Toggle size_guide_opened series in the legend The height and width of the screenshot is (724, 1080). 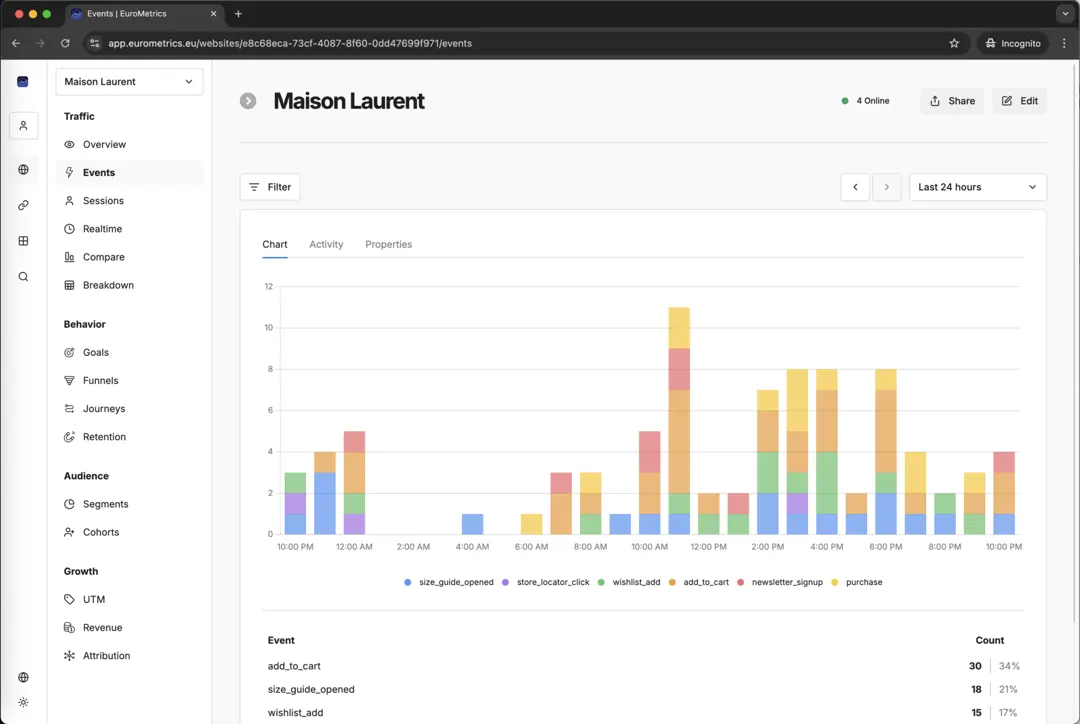coord(448,583)
